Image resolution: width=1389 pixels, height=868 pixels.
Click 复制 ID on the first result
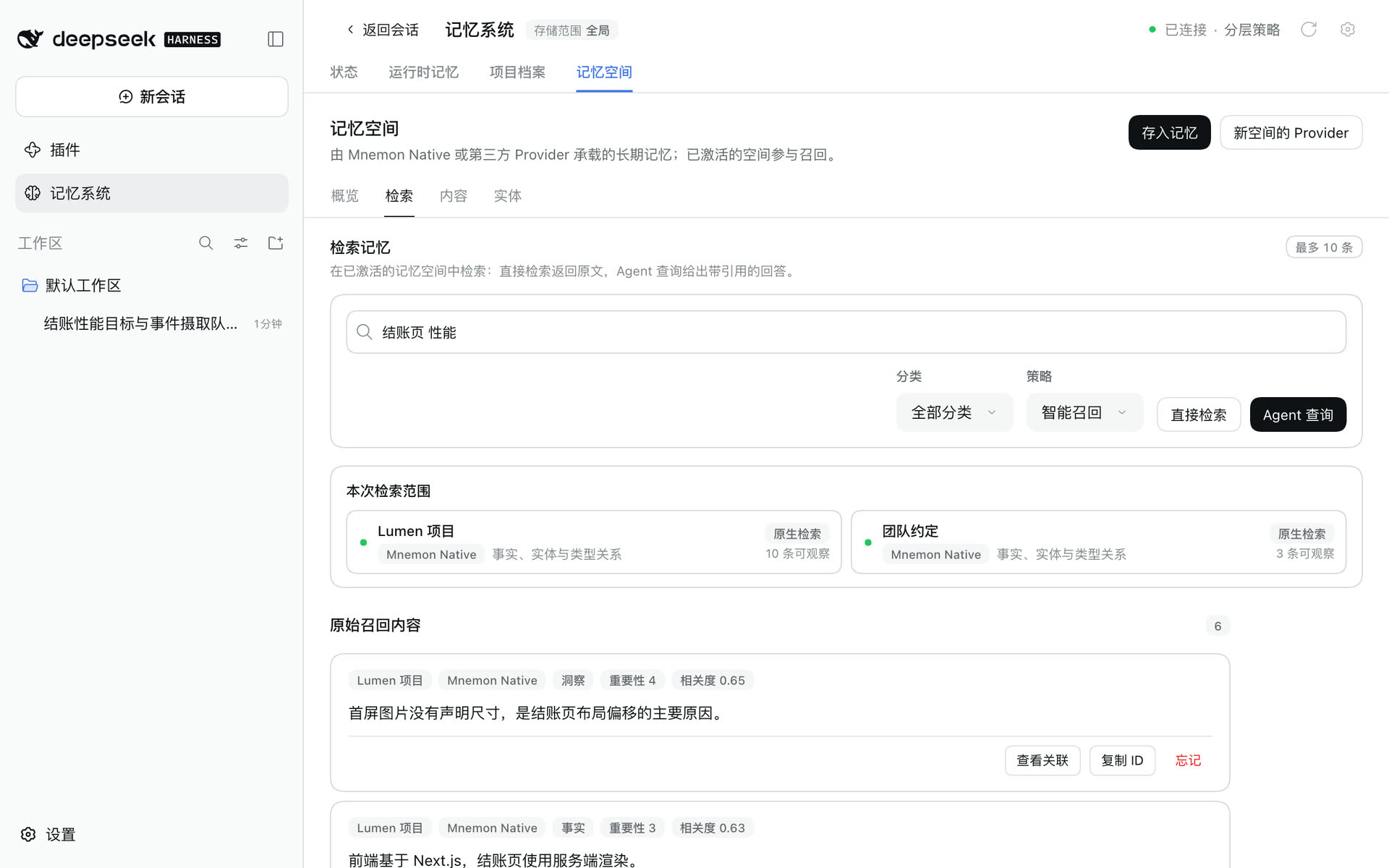click(x=1122, y=761)
